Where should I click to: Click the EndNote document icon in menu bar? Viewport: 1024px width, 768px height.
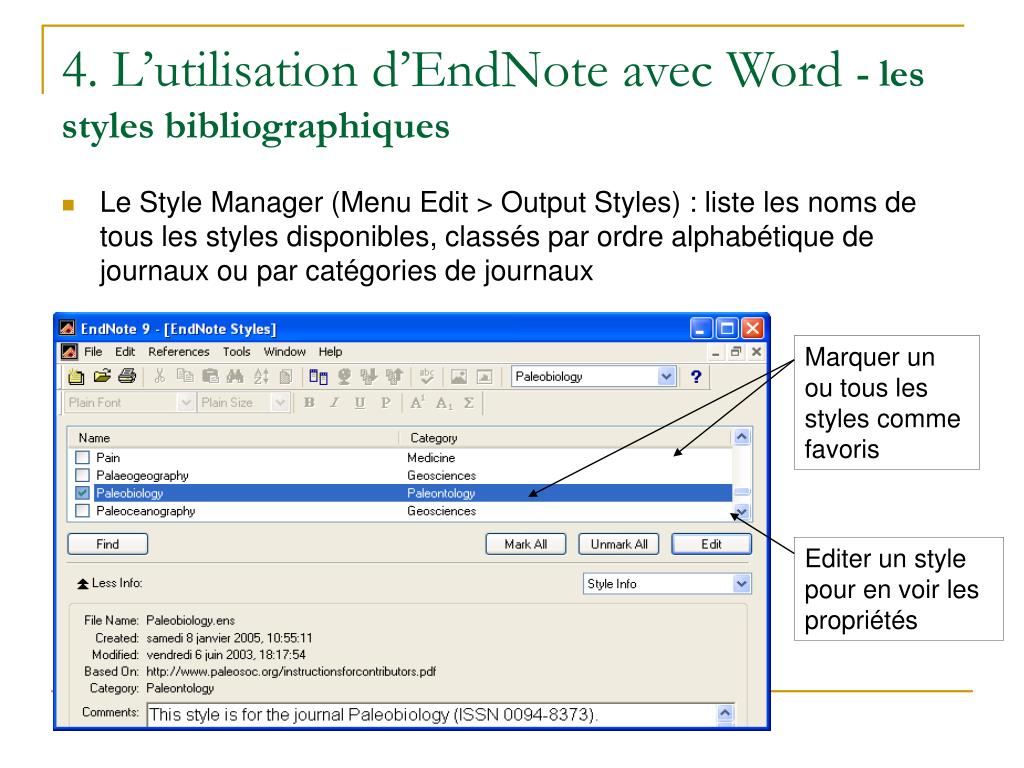[70, 351]
